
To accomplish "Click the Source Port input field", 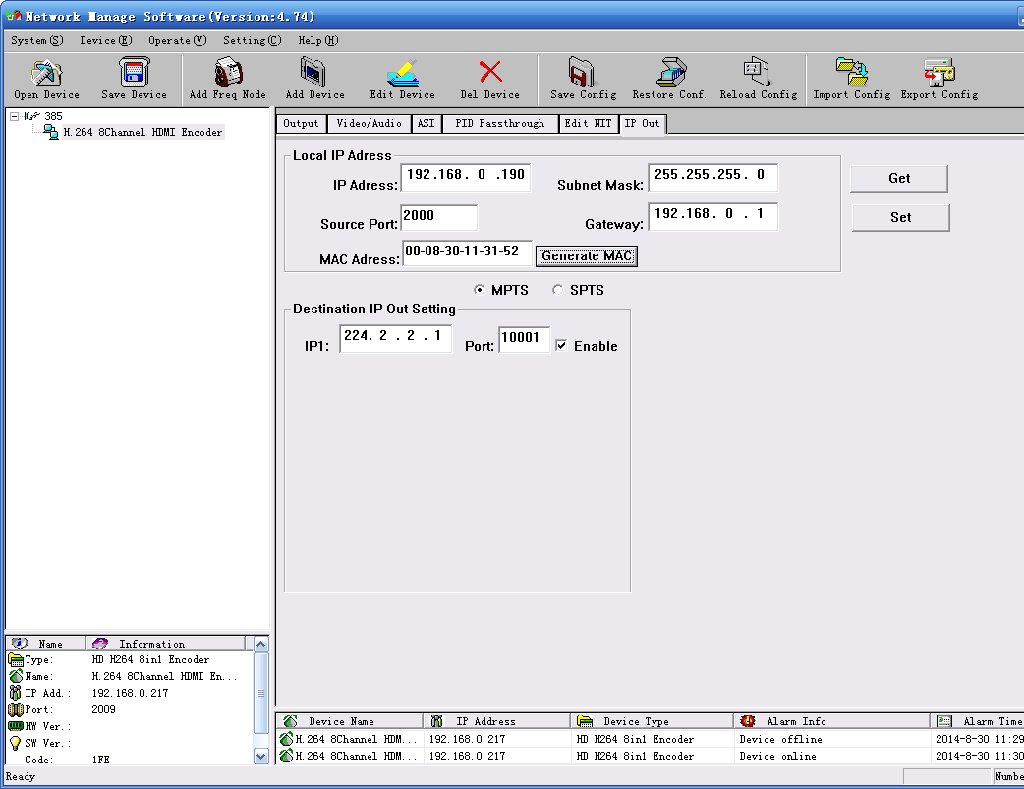I will [x=439, y=217].
